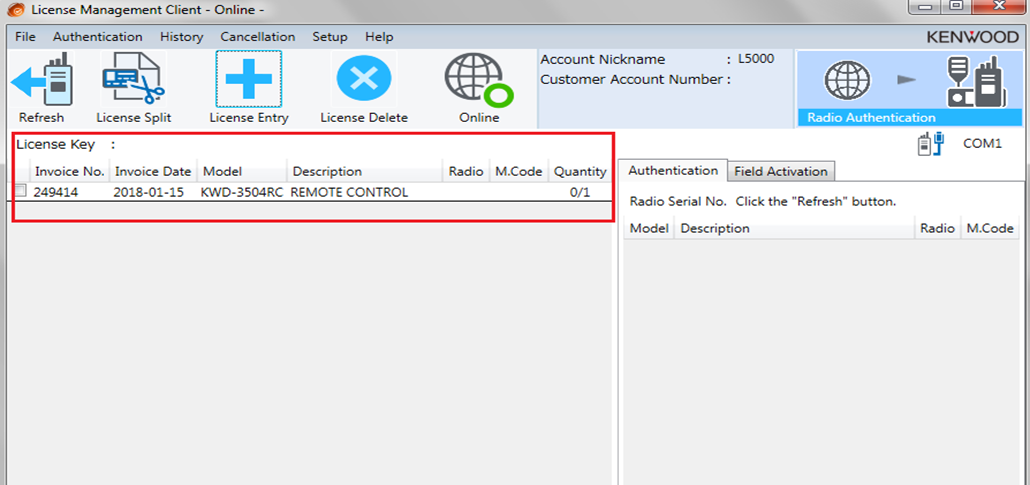This screenshot has height=485, width=1030.
Task: Sort by Quantity column header
Action: [x=580, y=172]
